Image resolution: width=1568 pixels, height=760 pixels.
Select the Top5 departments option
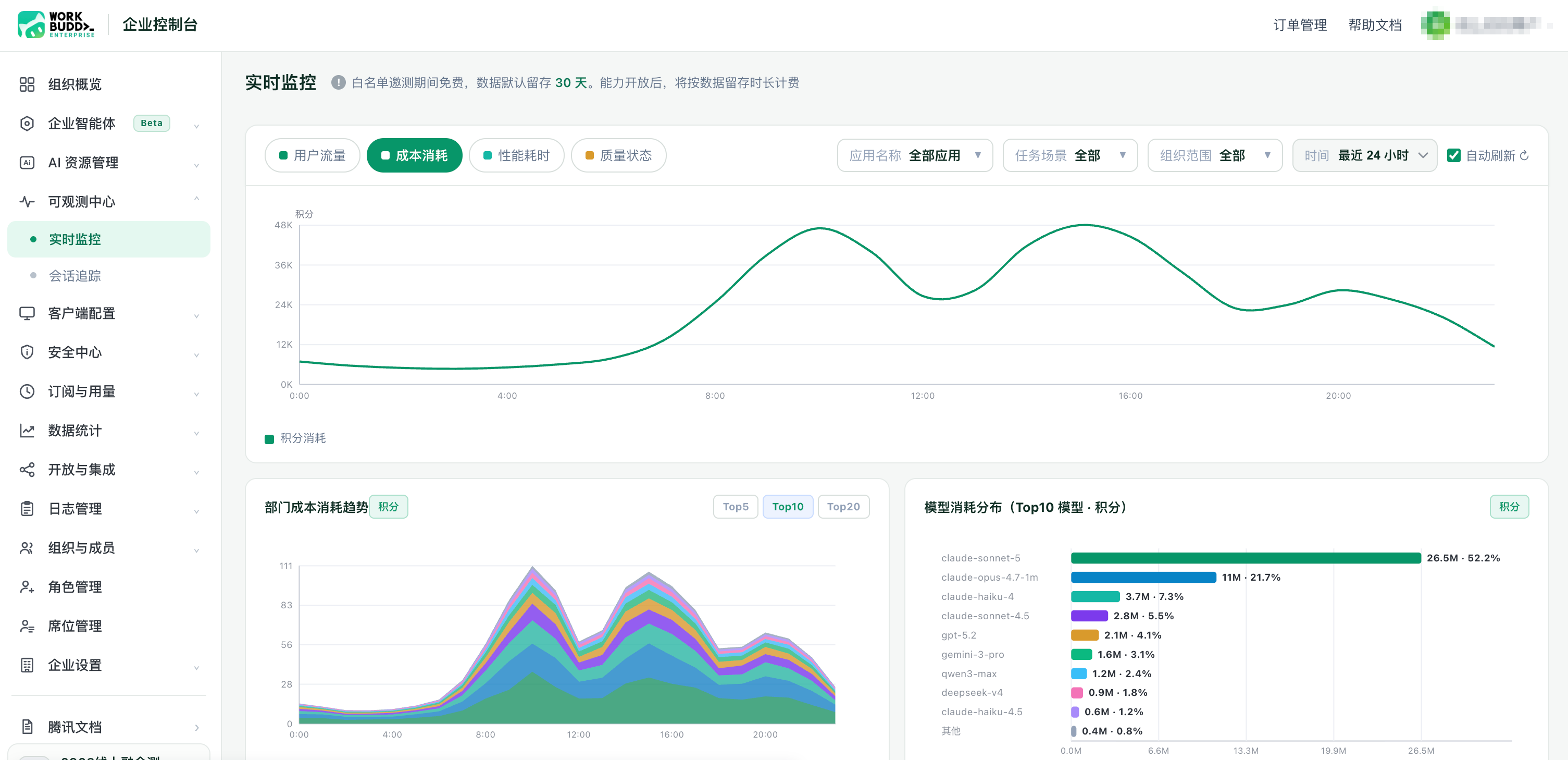(736, 507)
